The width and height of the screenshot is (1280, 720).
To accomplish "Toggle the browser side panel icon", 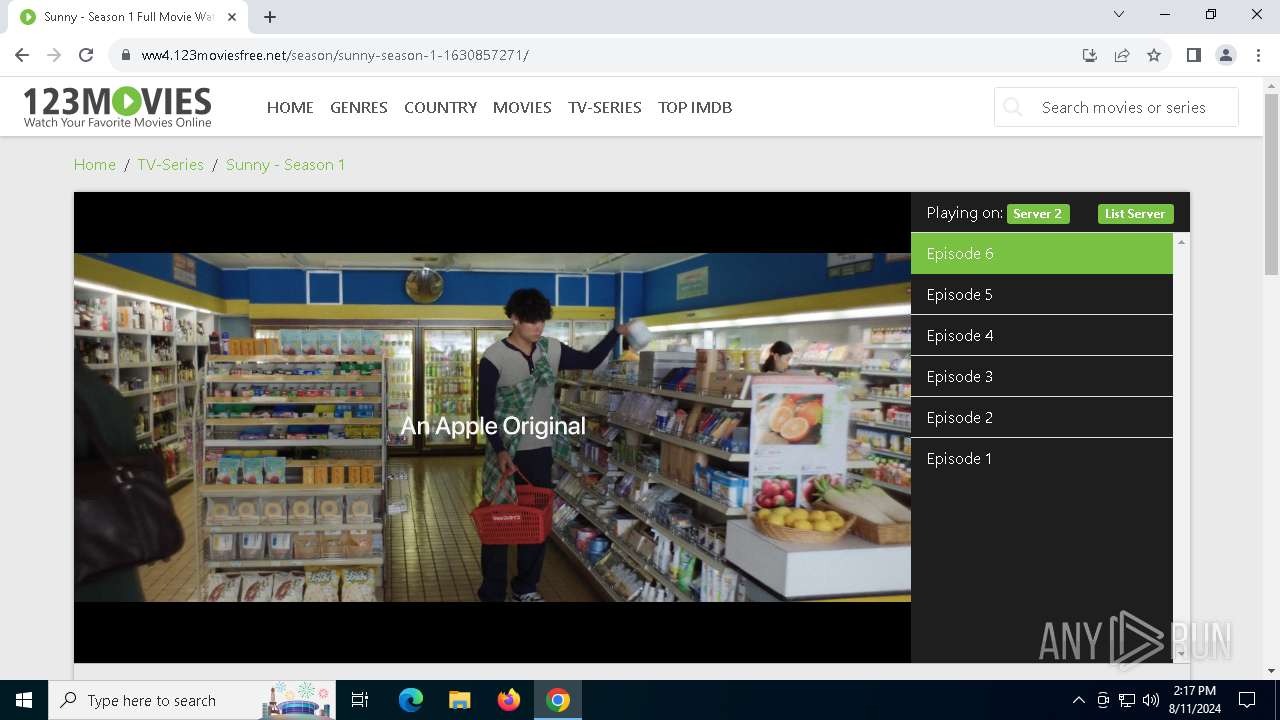I will [x=1193, y=55].
